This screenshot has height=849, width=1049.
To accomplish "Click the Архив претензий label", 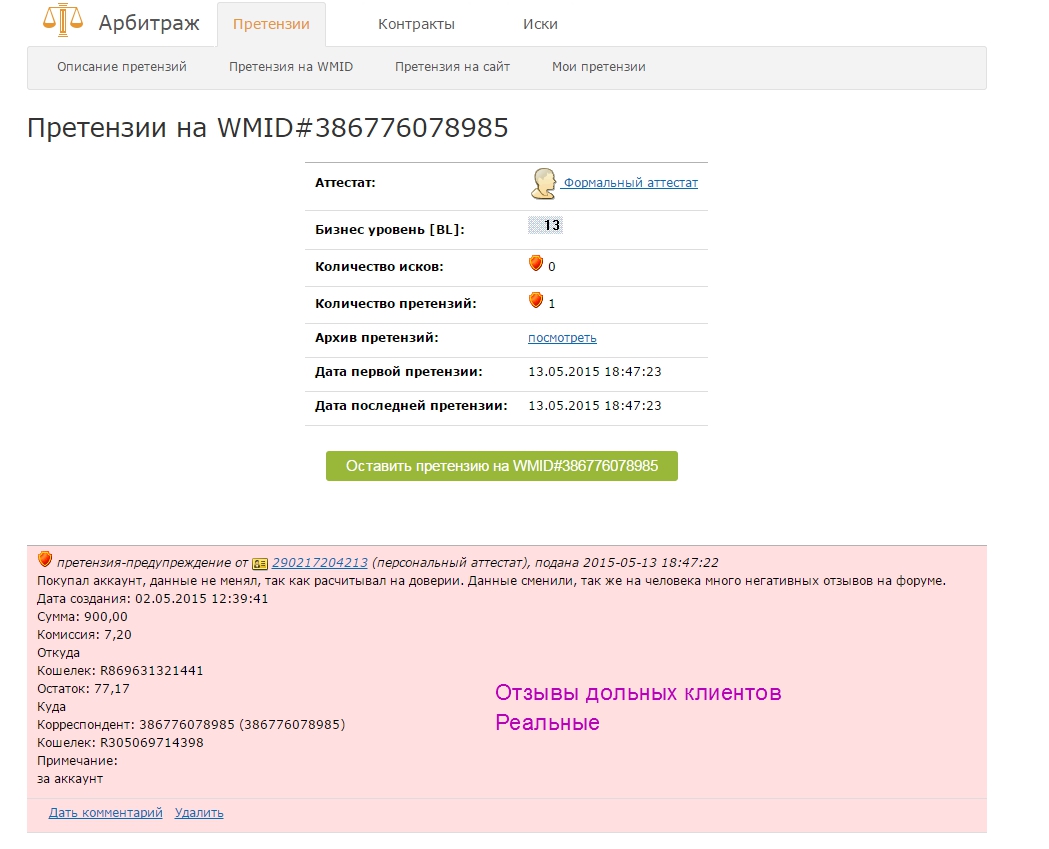I will pos(377,338).
